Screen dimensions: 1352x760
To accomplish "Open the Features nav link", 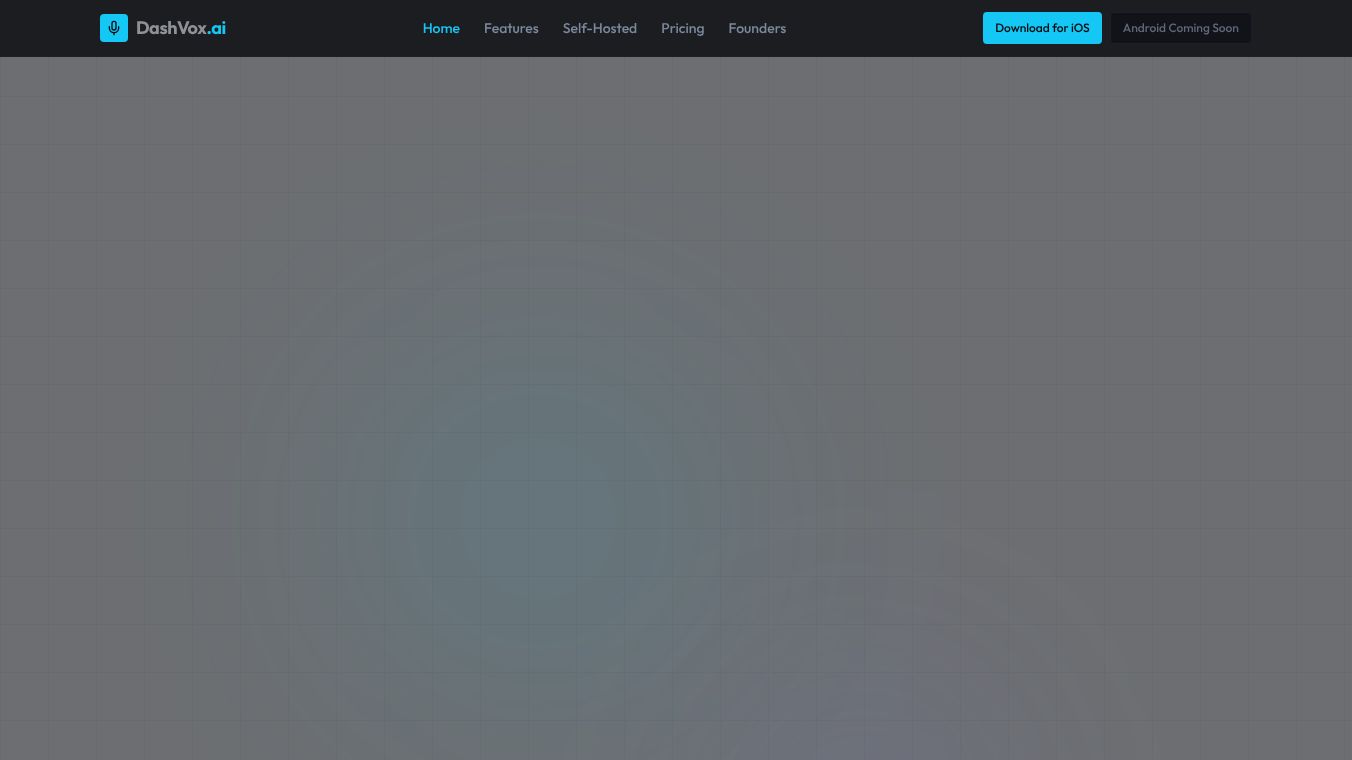I will pyautogui.click(x=511, y=28).
